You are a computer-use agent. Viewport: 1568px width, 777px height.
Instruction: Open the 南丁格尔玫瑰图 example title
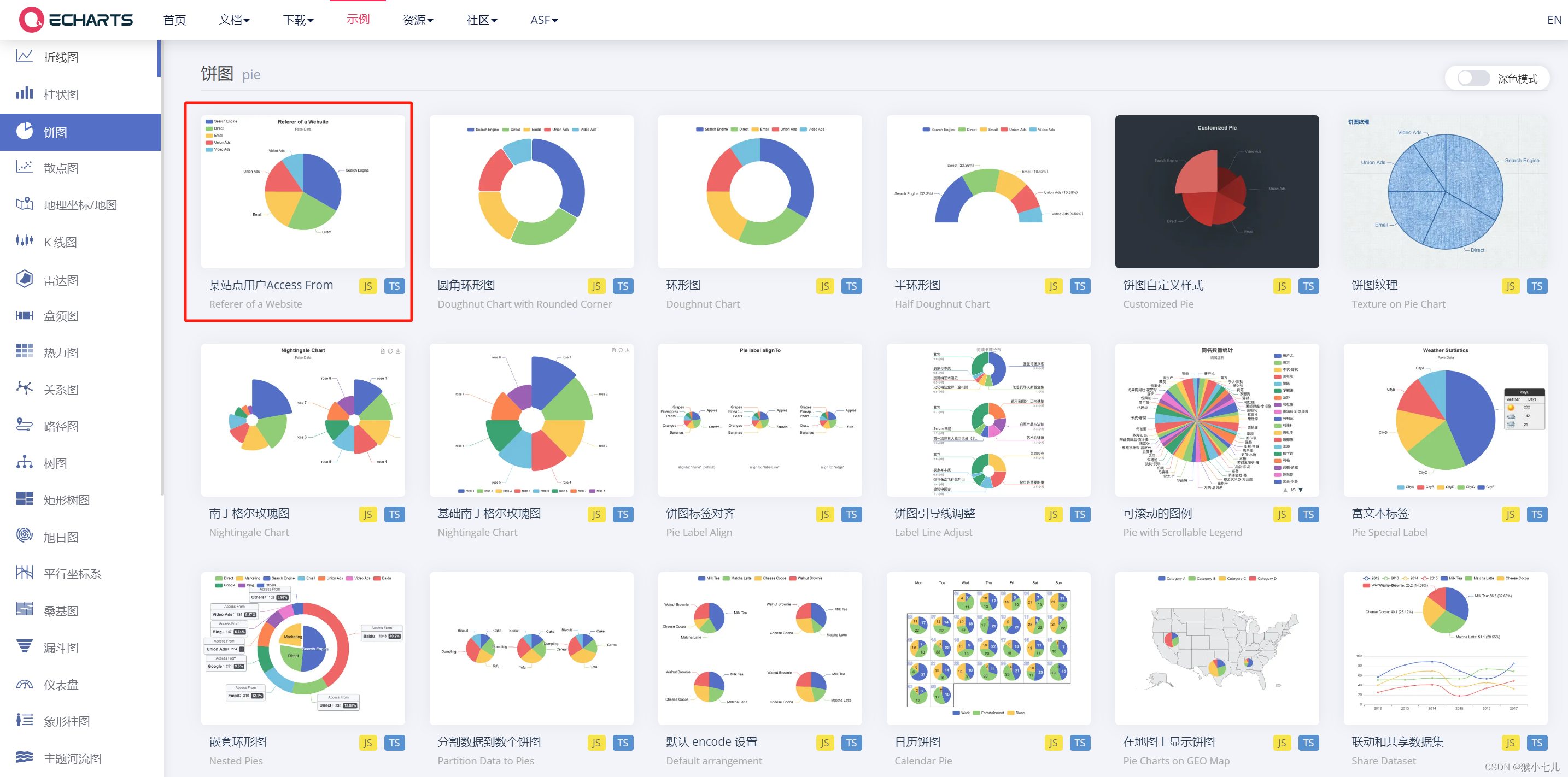249,513
